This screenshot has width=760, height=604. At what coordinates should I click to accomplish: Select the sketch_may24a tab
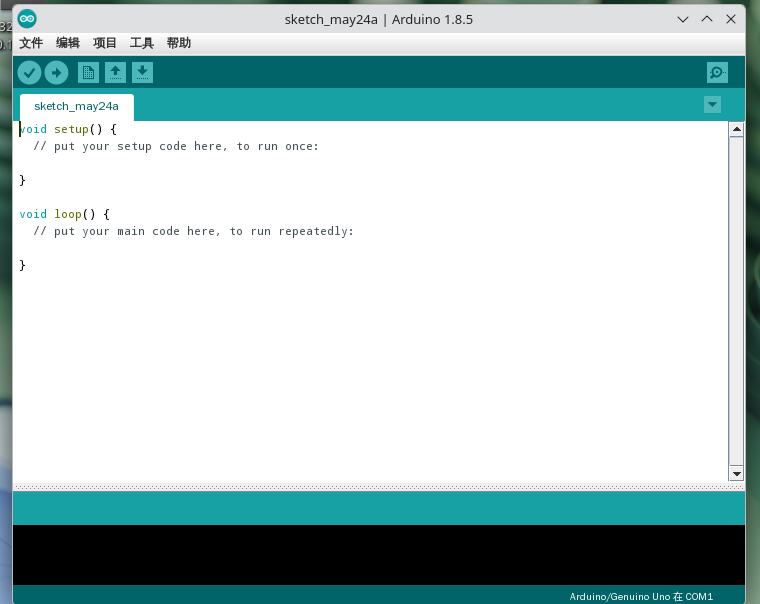(77, 107)
